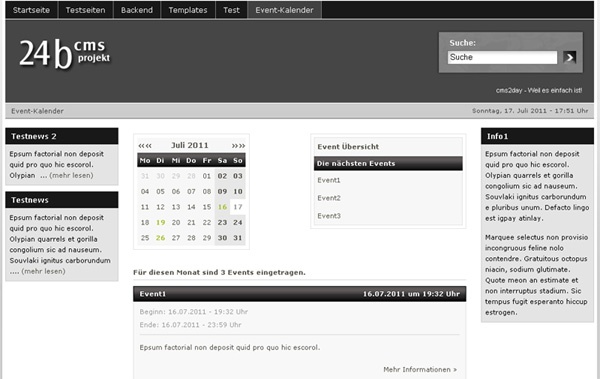Screen dimensions: 600x379
Task: Select highlighted day 26 in calendar
Action: pos(160,238)
